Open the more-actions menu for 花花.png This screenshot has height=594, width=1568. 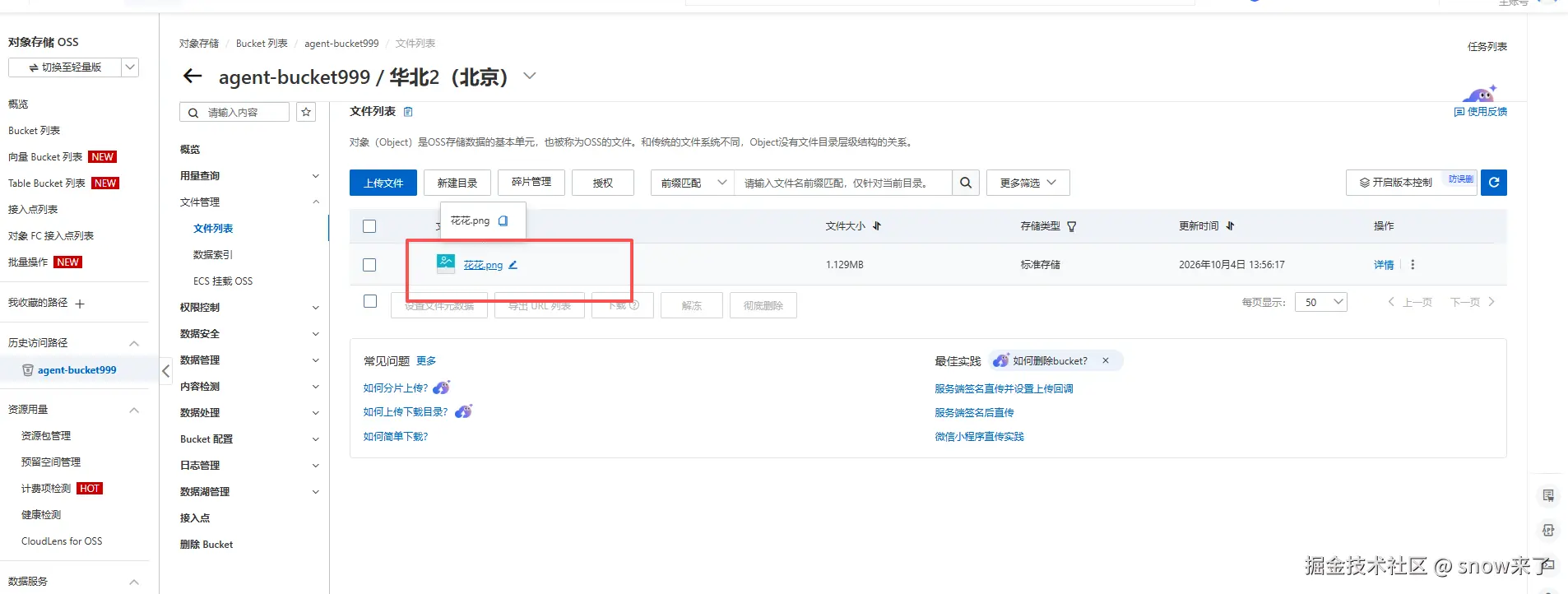point(1413,265)
